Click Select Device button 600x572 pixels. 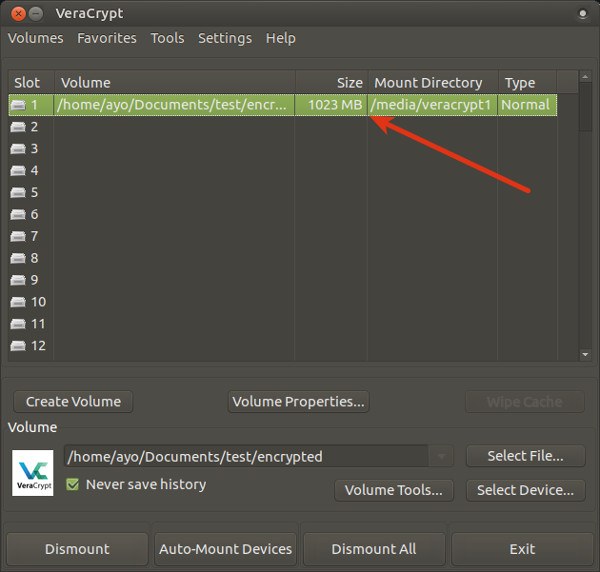coord(526,490)
